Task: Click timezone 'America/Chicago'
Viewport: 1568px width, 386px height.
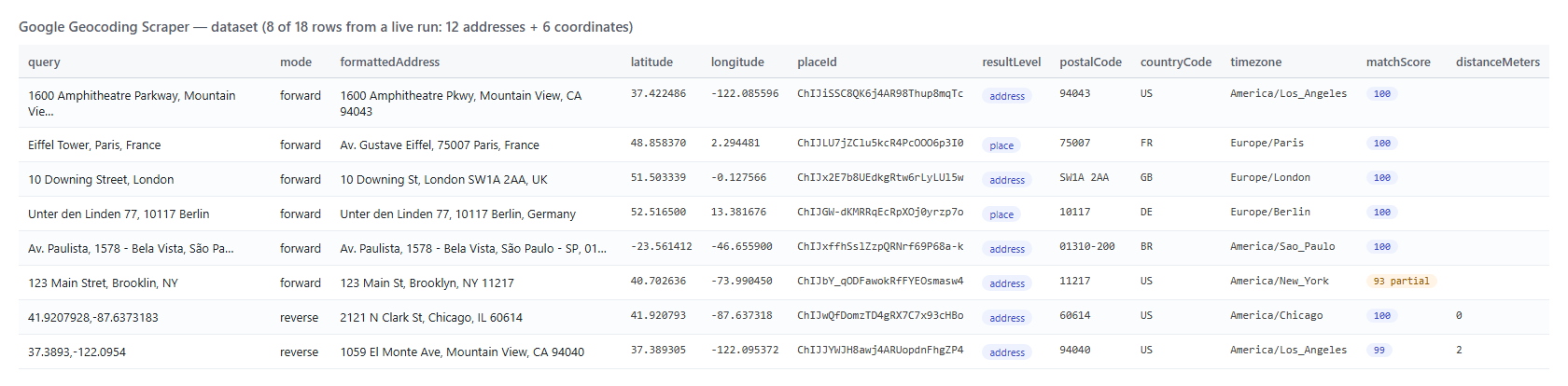Action: coord(1276,315)
